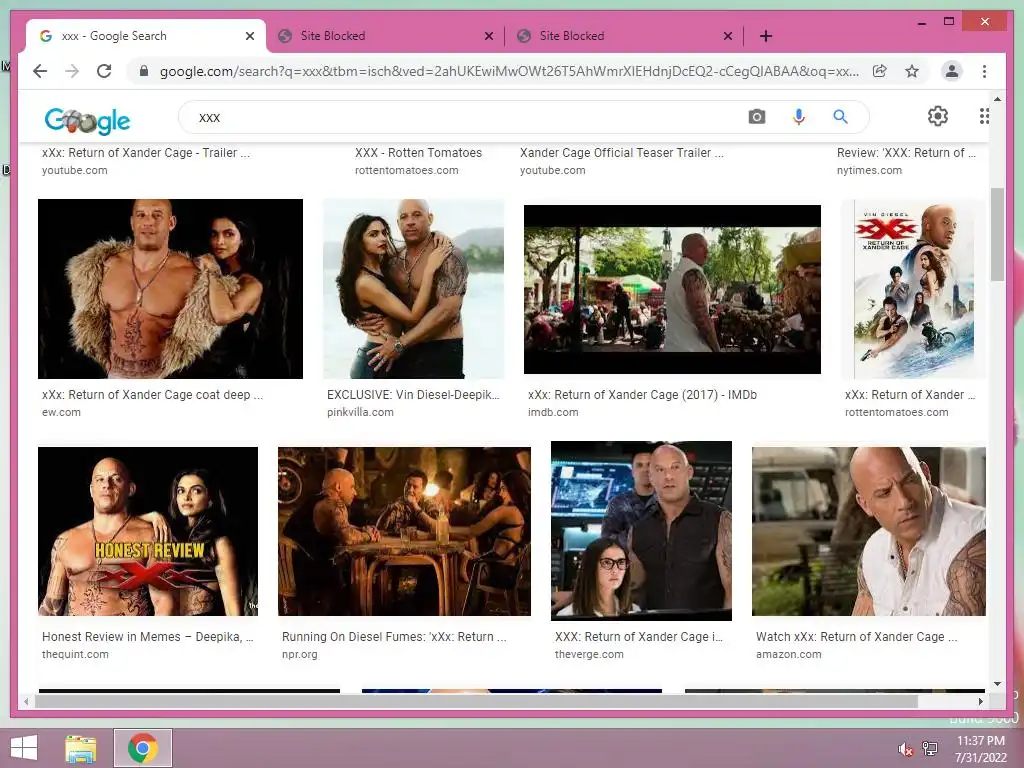Screen dimensions: 1024x768
Task: Switch to the first Site Blocked tab
Action: pyautogui.click(x=385, y=36)
